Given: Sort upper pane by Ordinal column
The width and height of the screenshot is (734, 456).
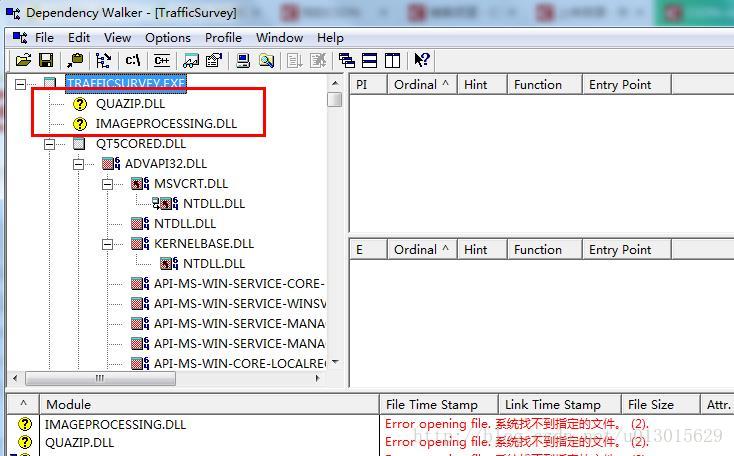Looking at the screenshot, I should pos(422,85).
